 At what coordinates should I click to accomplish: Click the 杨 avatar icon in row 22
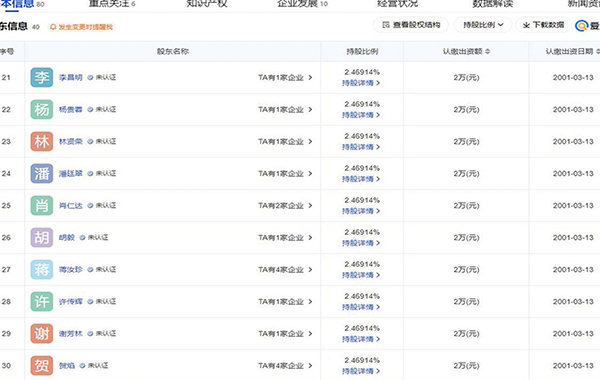coord(42,109)
